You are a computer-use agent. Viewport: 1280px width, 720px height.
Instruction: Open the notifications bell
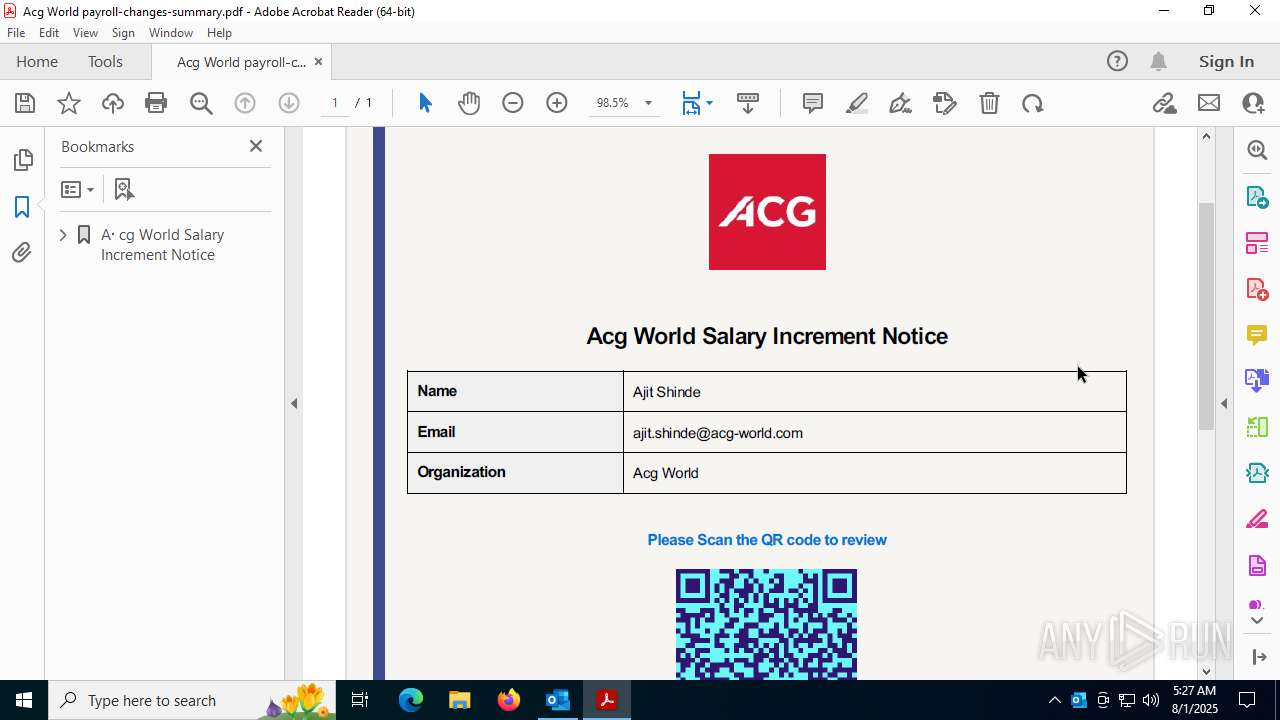pos(1158,61)
